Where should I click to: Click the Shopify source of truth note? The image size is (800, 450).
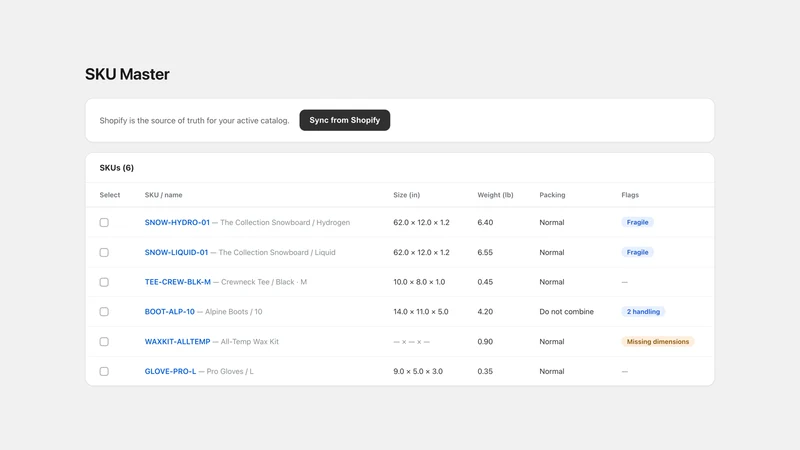tap(194, 121)
